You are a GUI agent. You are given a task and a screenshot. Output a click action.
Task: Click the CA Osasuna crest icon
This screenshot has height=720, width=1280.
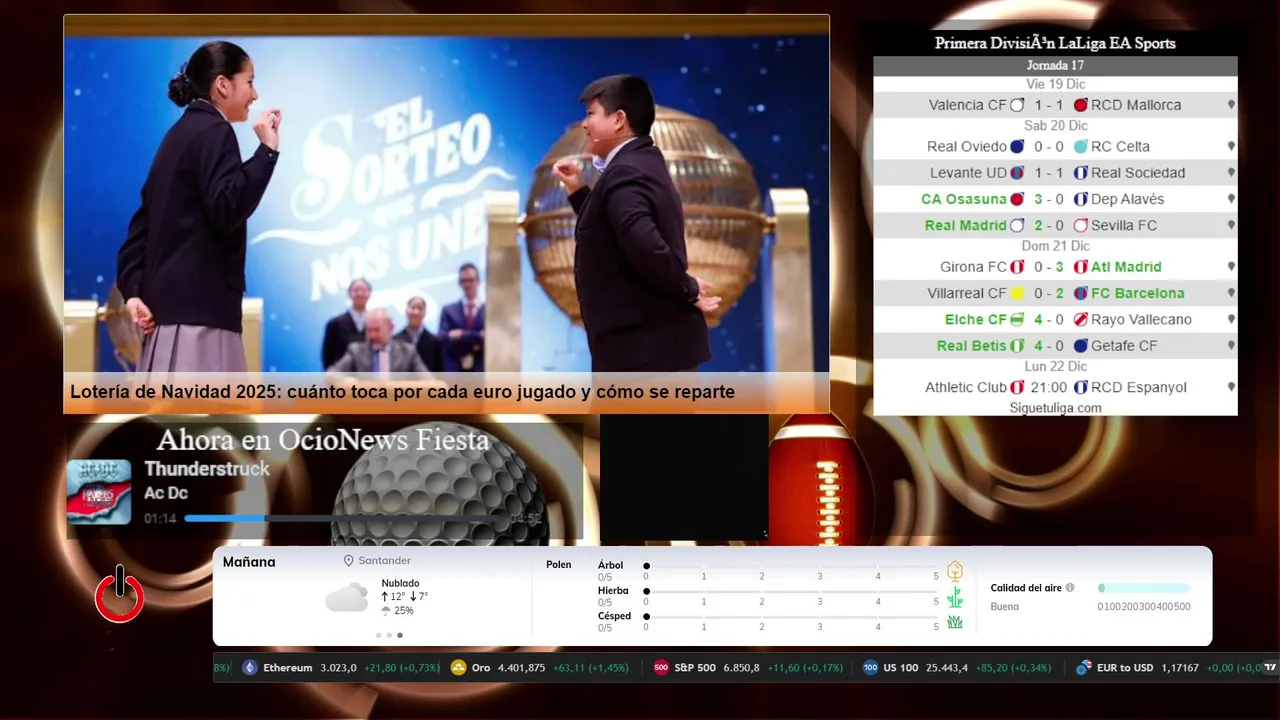click(1017, 199)
